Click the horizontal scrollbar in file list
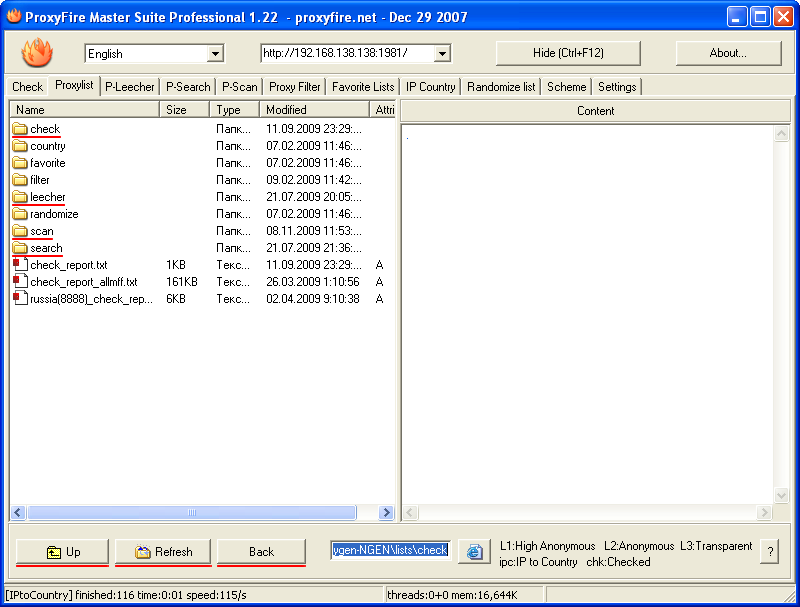Image resolution: width=800 pixels, height=607 pixels. coord(190,513)
